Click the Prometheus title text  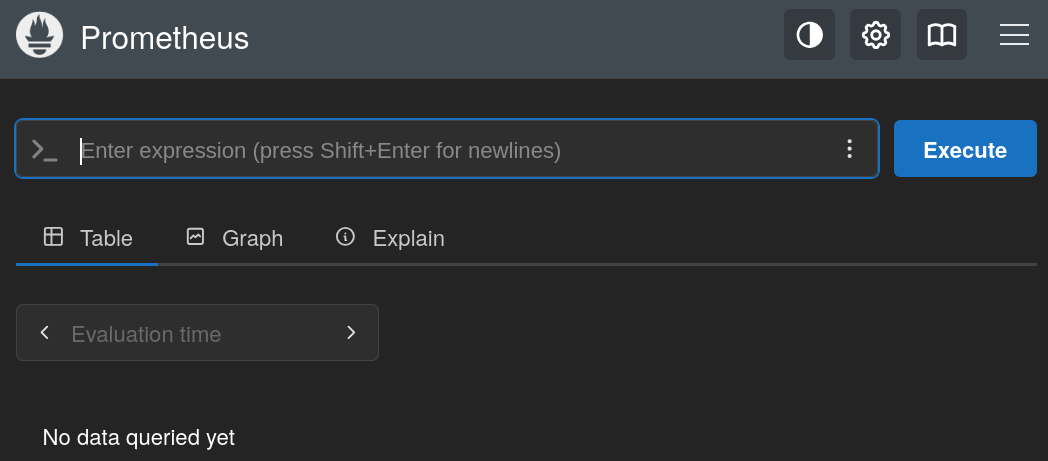[x=164, y=38]
